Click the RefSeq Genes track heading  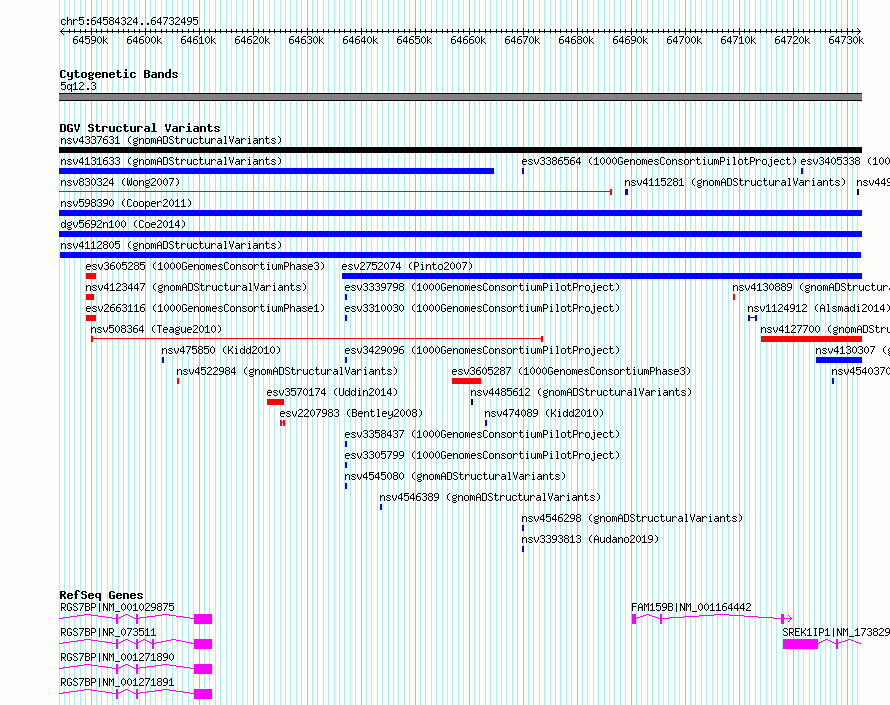pyautogui.click(x=101, y=595)
